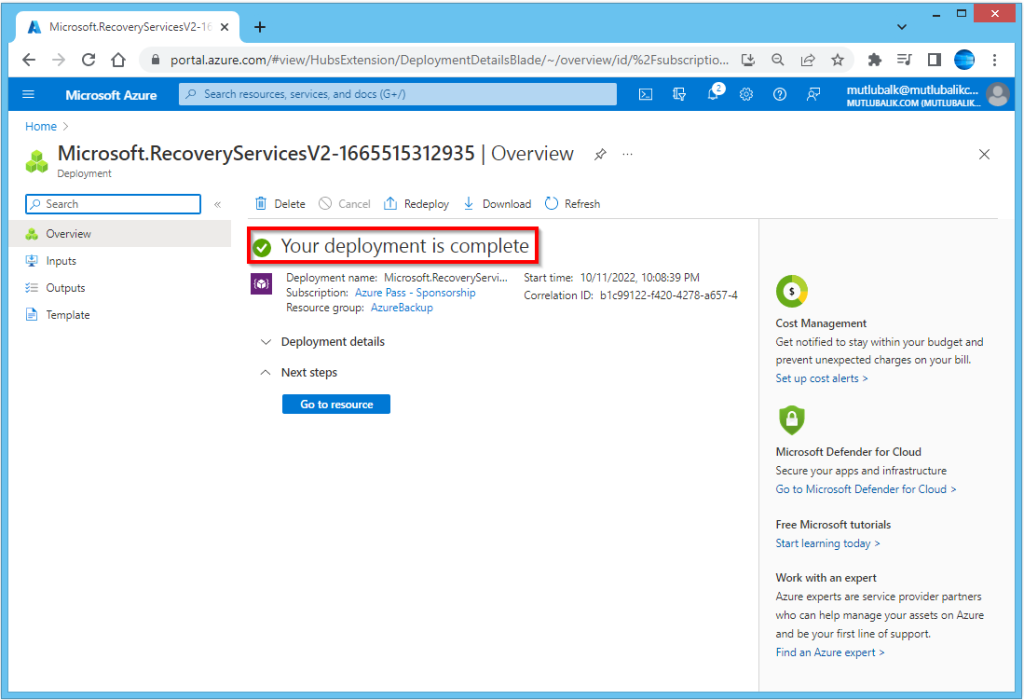
Task: Open the notifications bell
Action: pyautogui.click(x=714, y=93)
